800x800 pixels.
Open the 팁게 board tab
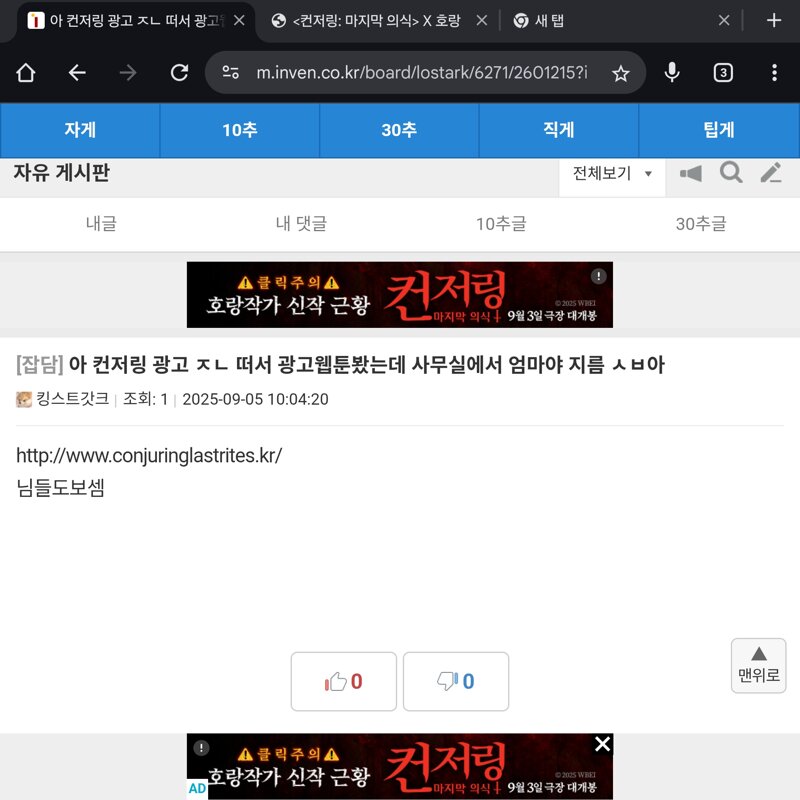click(719, 130)
